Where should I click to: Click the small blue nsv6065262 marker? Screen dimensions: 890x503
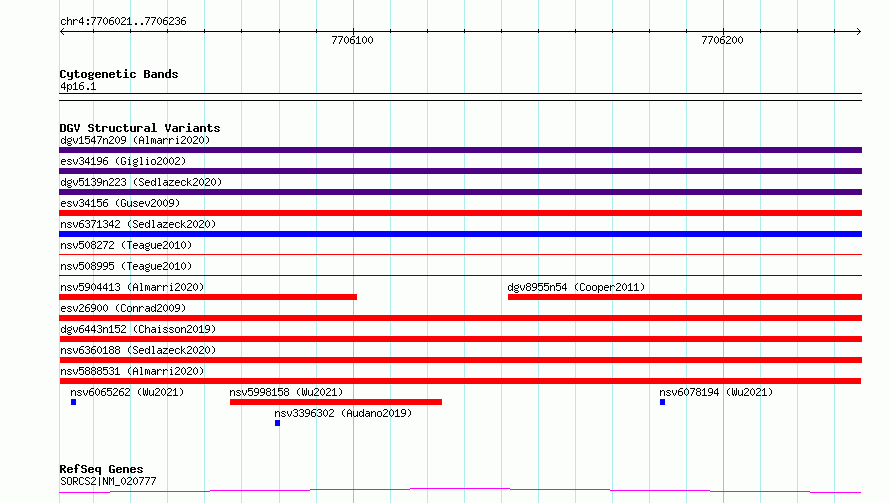pyautogui.click(x=73, y=402)
